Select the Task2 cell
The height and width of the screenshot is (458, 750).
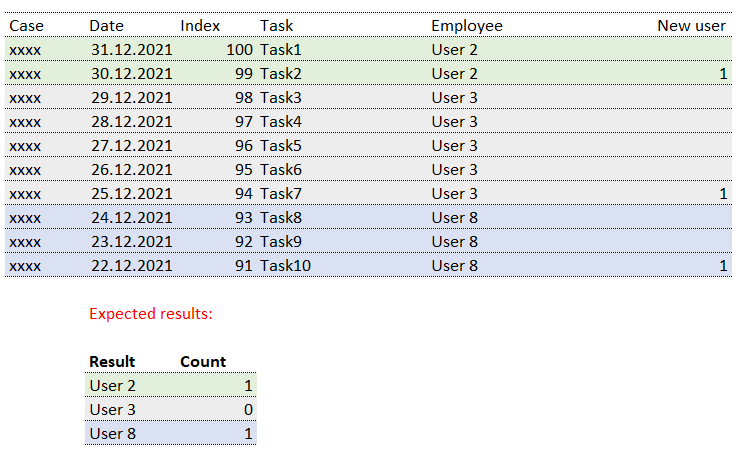point(281,74)
